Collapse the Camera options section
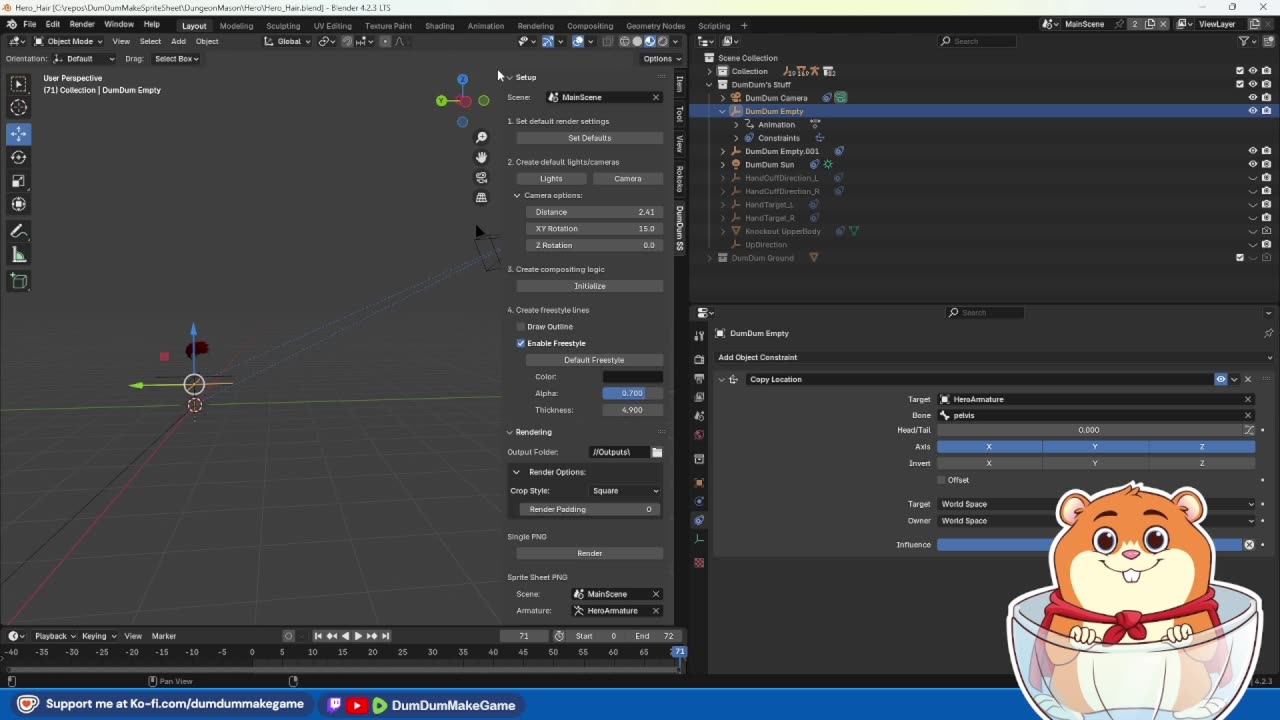Viewport: 1280px width, 720px height. coord(517,195)
